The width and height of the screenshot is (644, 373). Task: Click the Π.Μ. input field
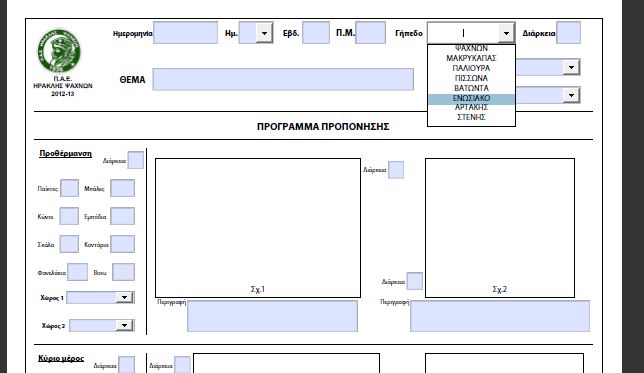click(370, 33)
